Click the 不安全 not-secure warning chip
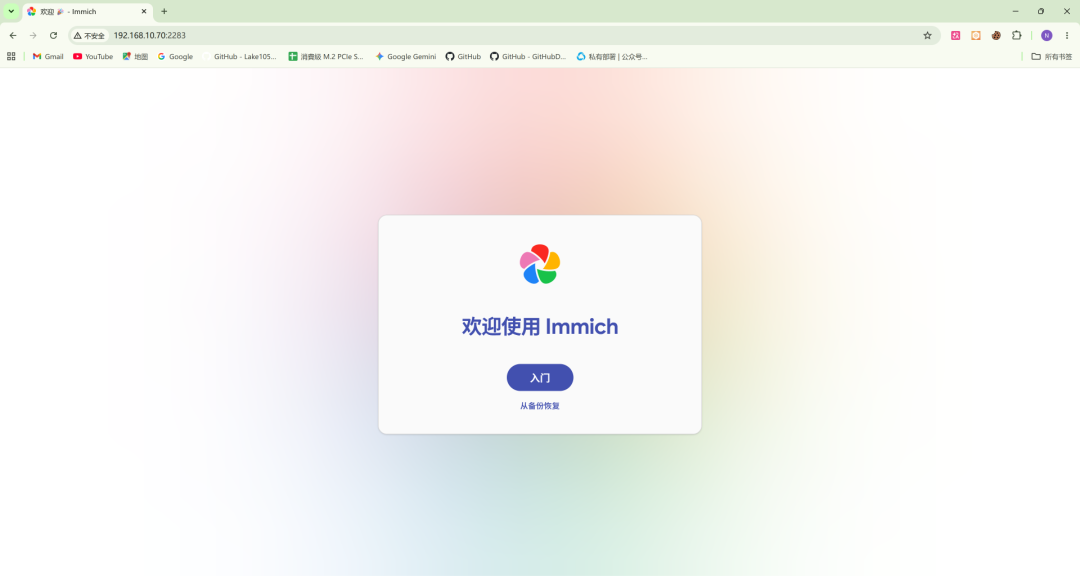 pos(90,36)
